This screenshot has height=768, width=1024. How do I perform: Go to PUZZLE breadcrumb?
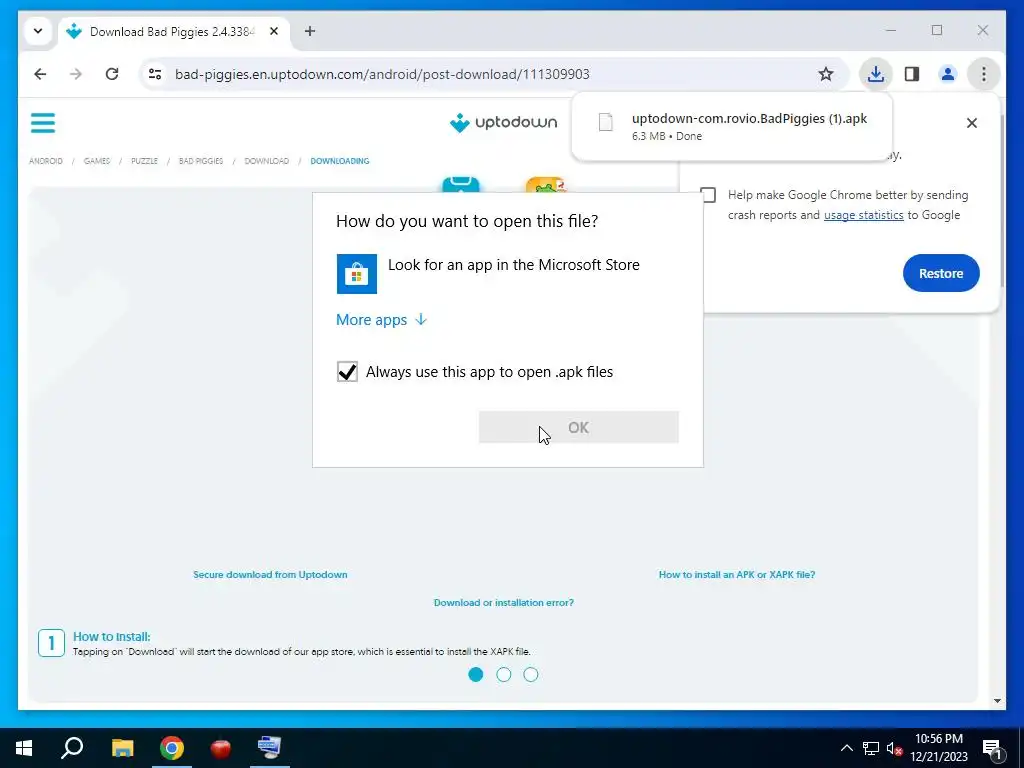pos(144,161)
